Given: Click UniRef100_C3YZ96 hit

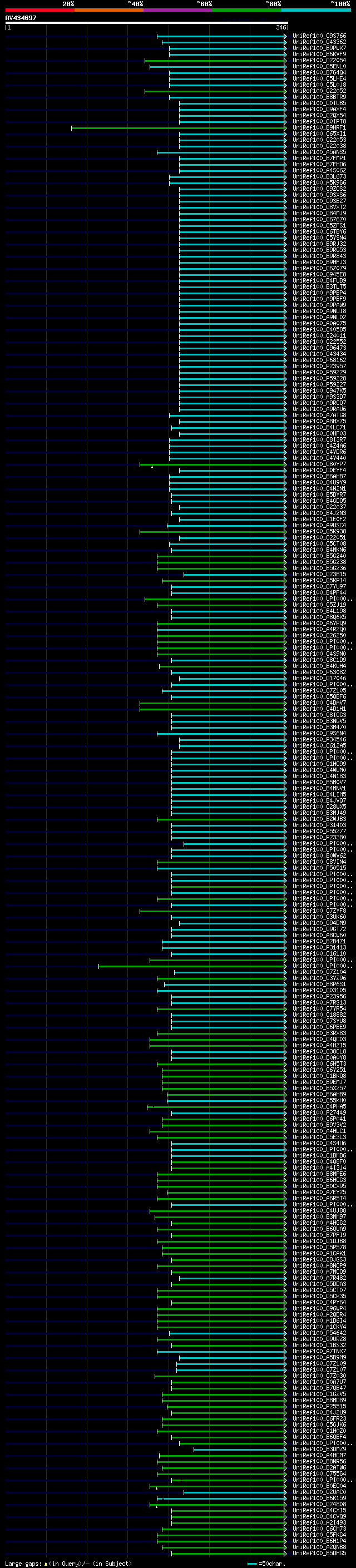Looking at the screenshot, I should point(319,978).
